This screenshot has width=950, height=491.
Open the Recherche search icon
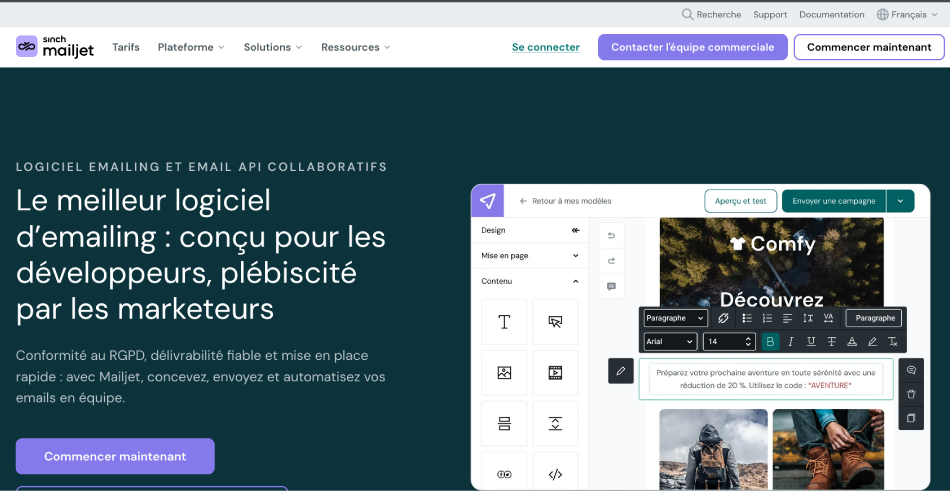(687, 15)
